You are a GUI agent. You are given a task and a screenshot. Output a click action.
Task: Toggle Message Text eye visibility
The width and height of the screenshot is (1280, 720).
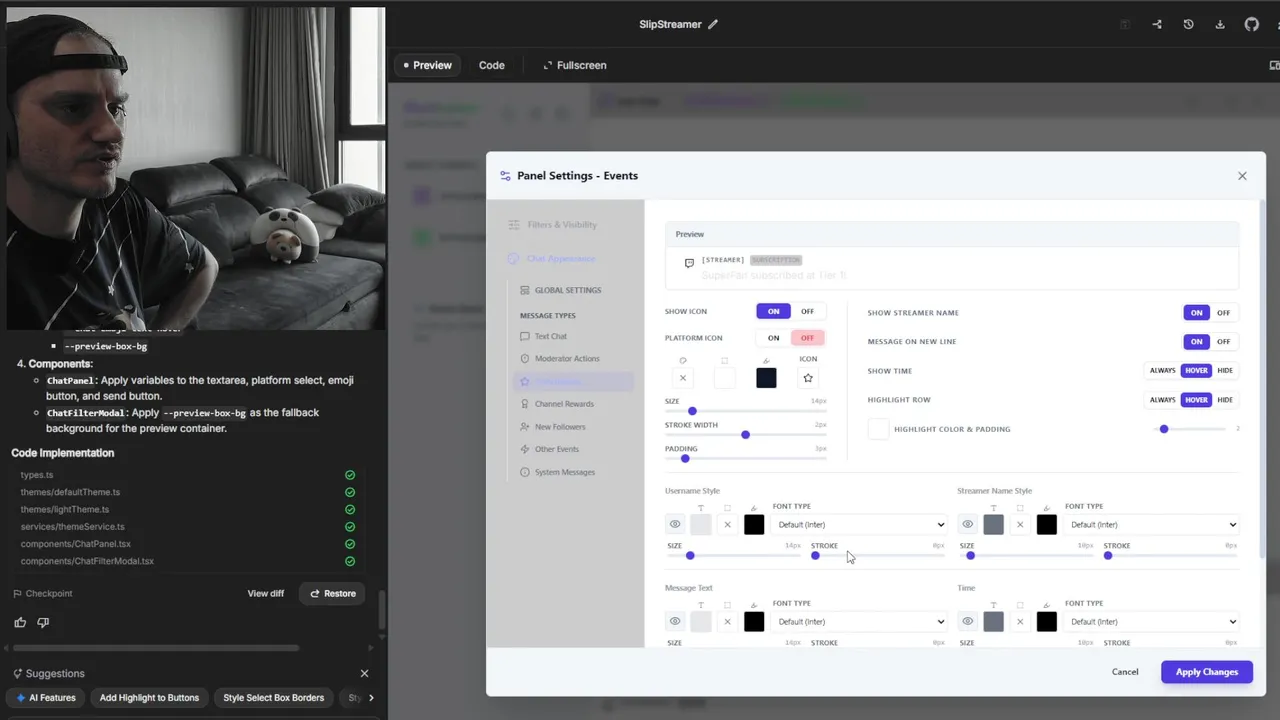click(675, 621)
